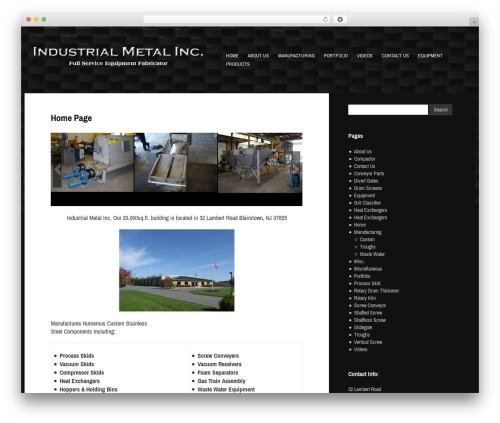Open Rotary Kiln page link
The height and width of the screenshot is (423, 500).
[365, 298]
